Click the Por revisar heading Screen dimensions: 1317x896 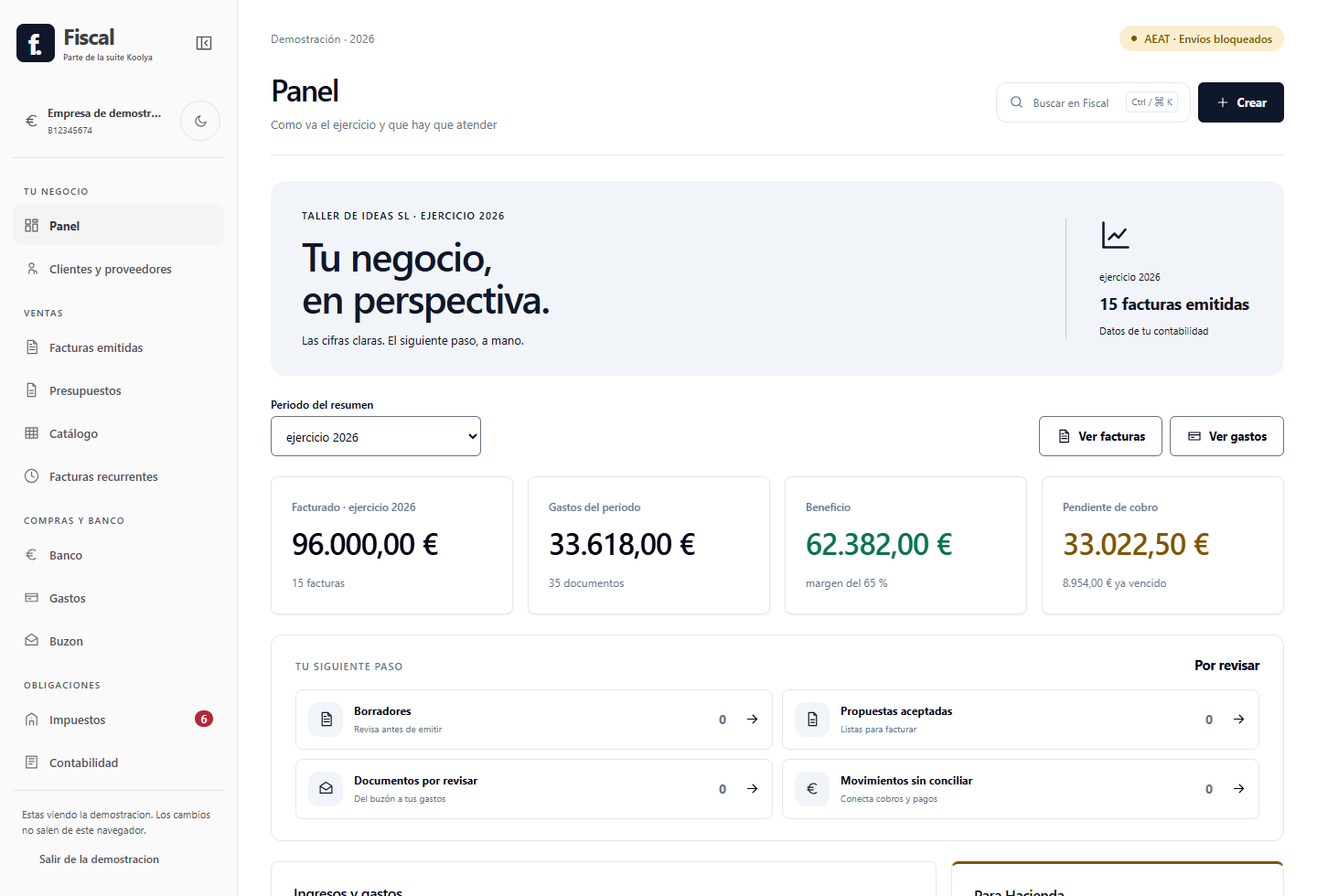[x=1226, y=666]
